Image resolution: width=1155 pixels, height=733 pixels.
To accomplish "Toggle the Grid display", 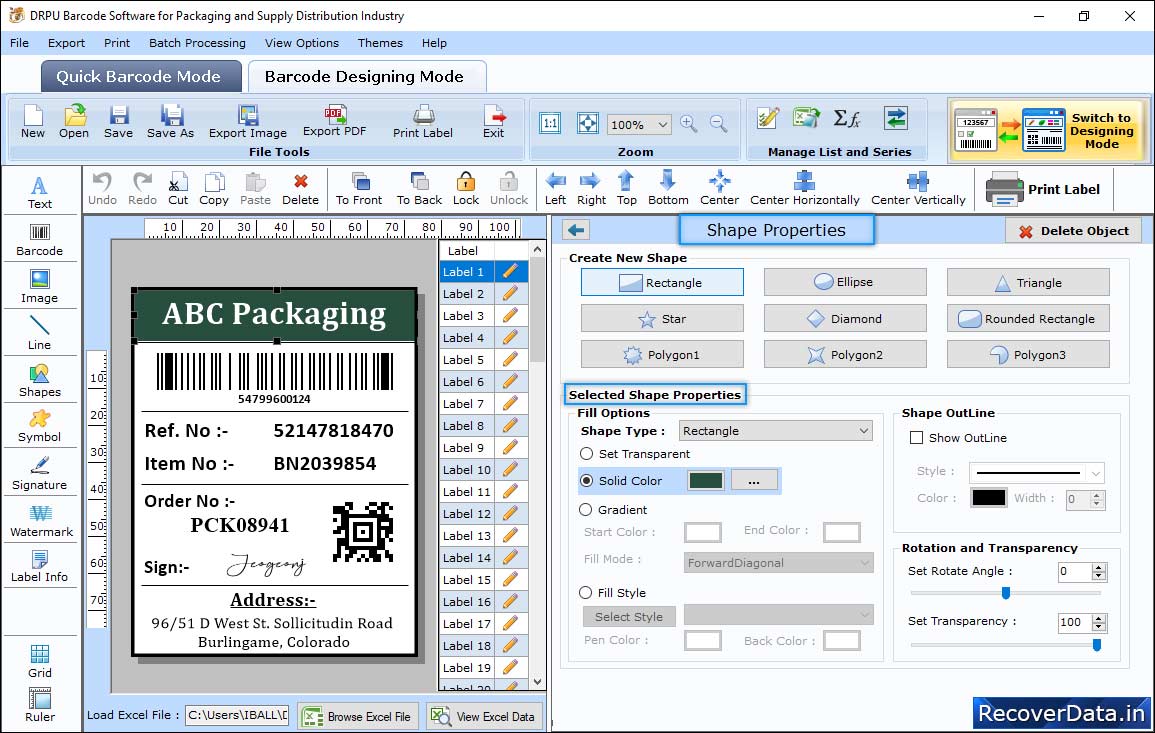I will [40, 661].
